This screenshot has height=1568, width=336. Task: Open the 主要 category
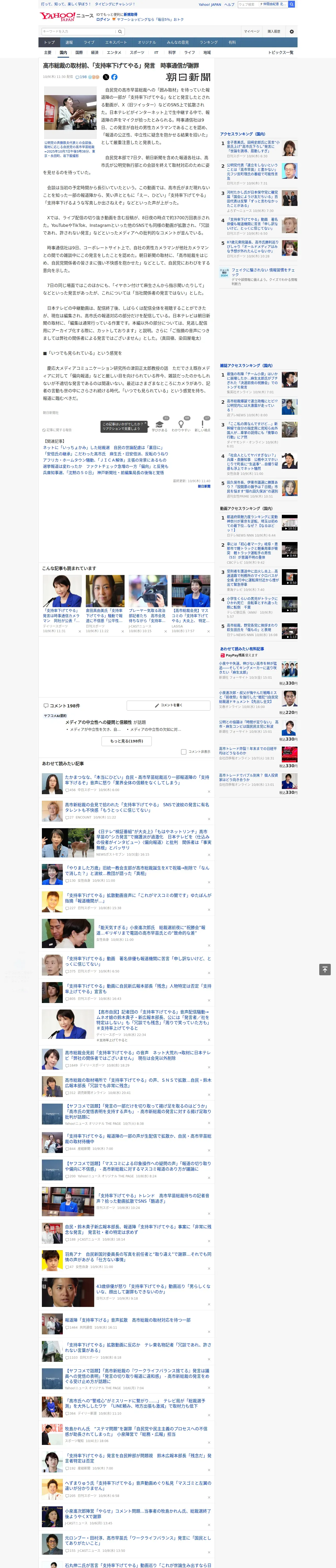coord(48,53)
